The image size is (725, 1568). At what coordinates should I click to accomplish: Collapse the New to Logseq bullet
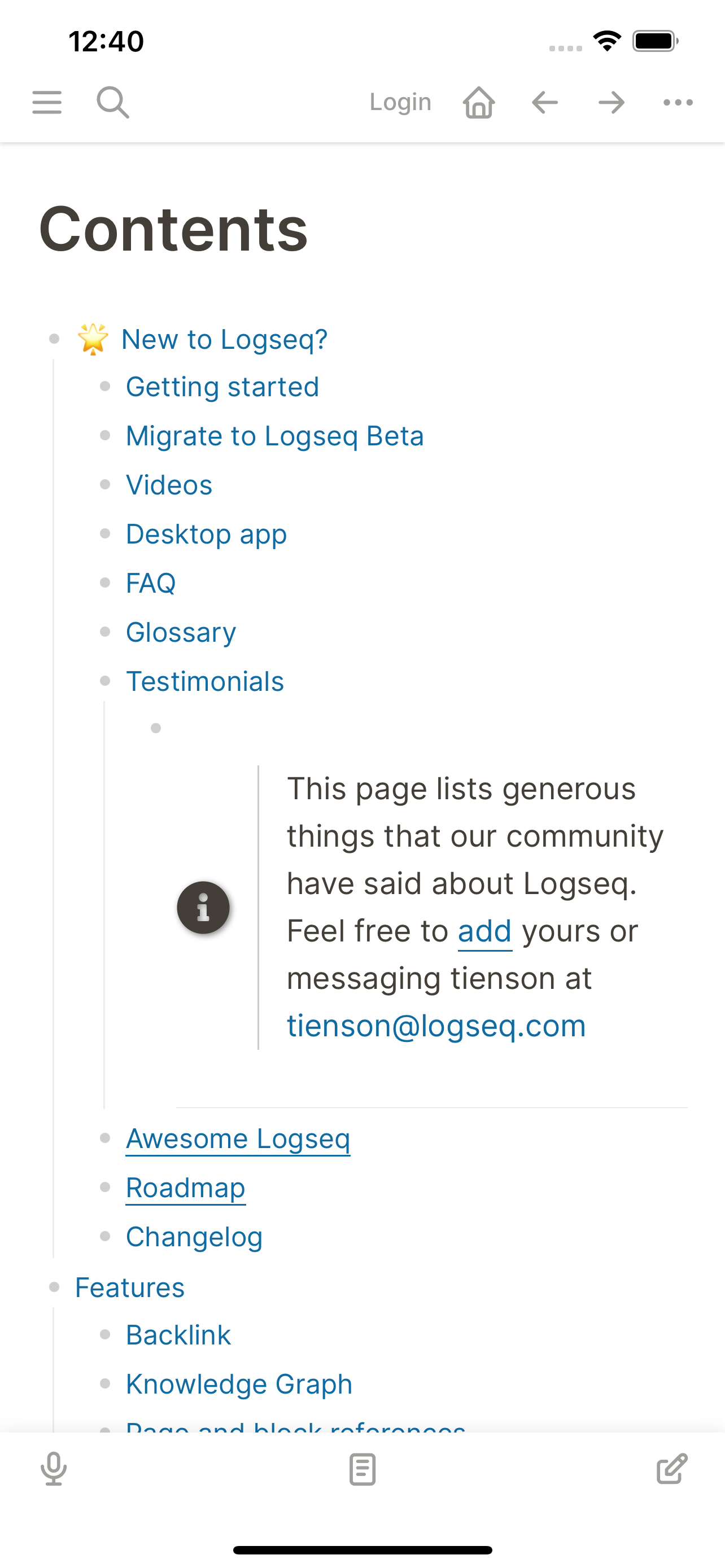(54, 340)
